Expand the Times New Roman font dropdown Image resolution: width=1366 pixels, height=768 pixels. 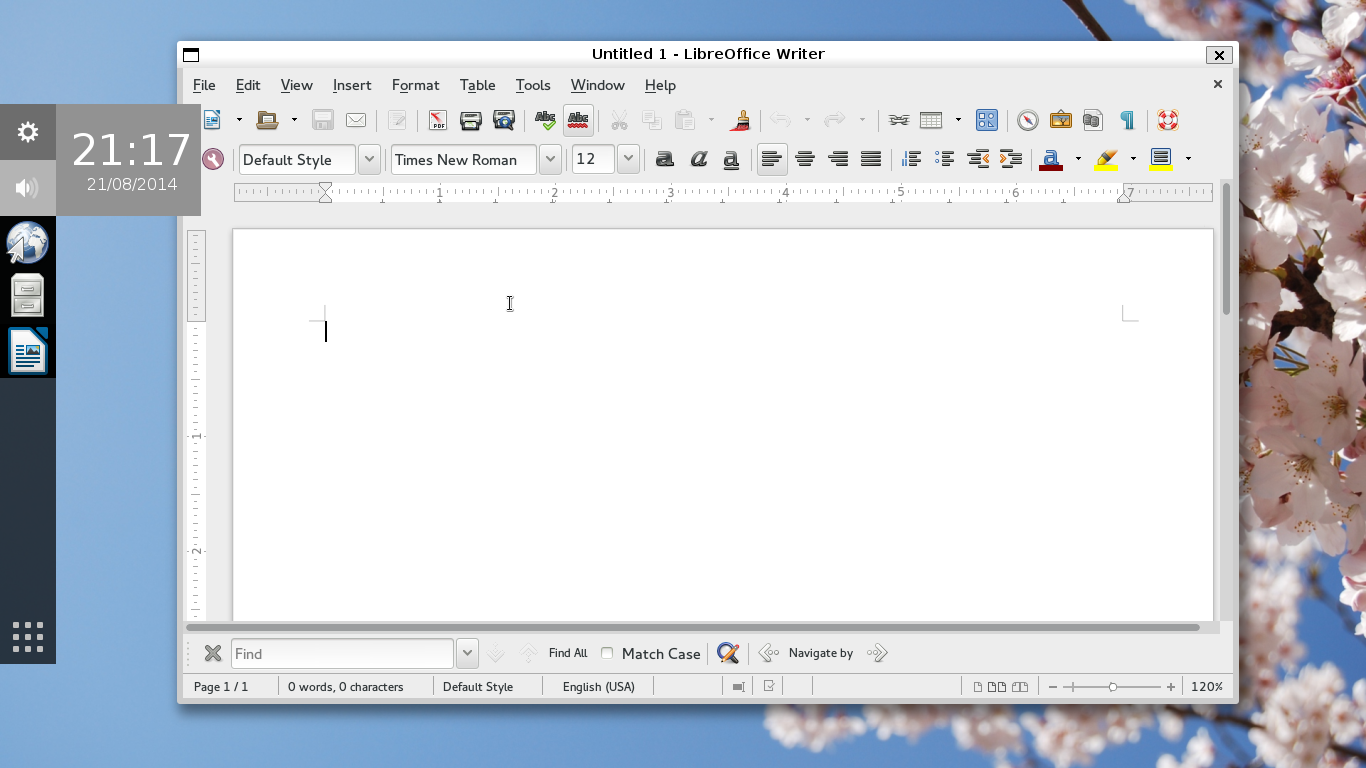click(550, 160)
